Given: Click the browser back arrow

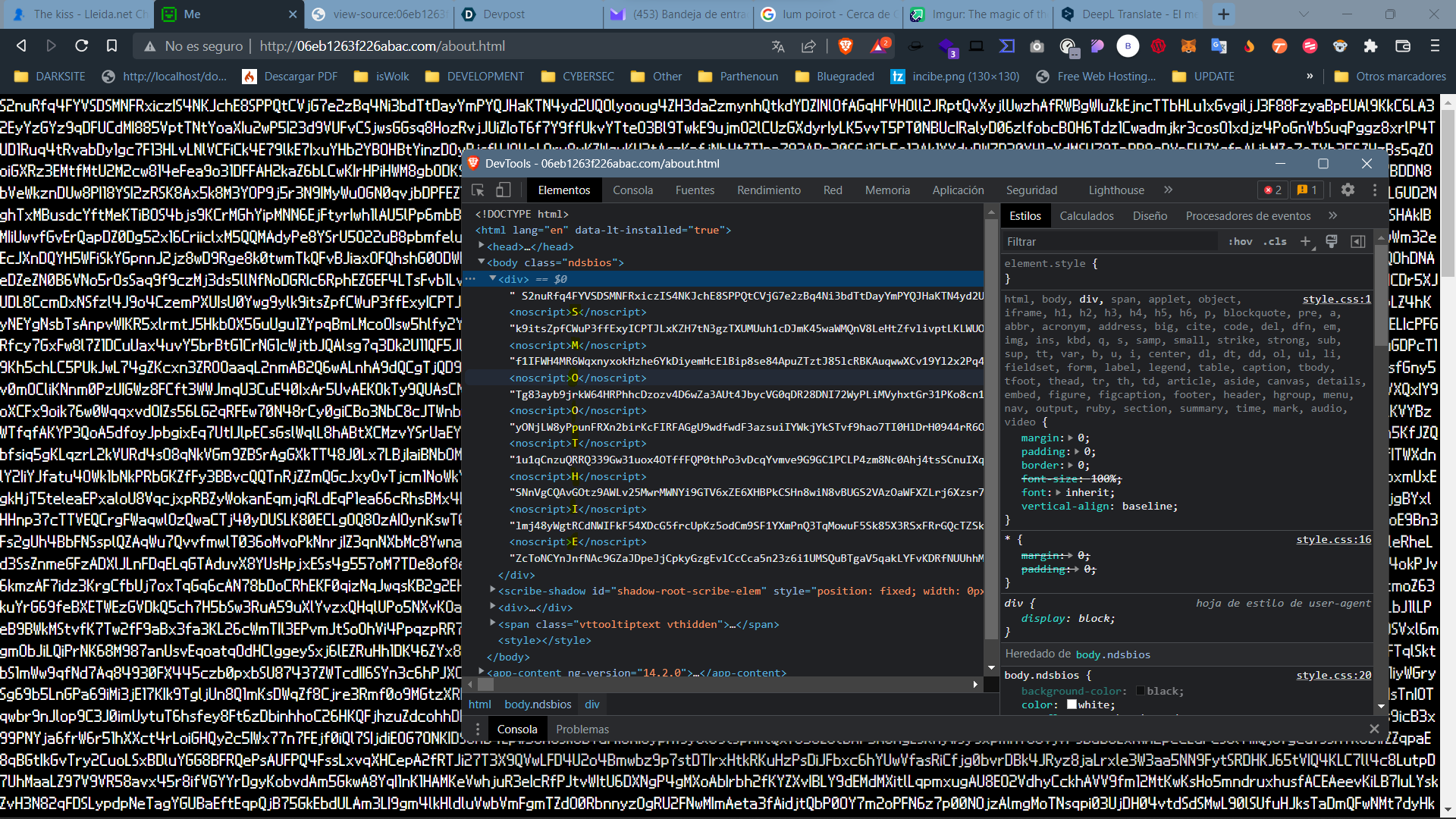Looking at the screenshot, I should tap(21, 46).
